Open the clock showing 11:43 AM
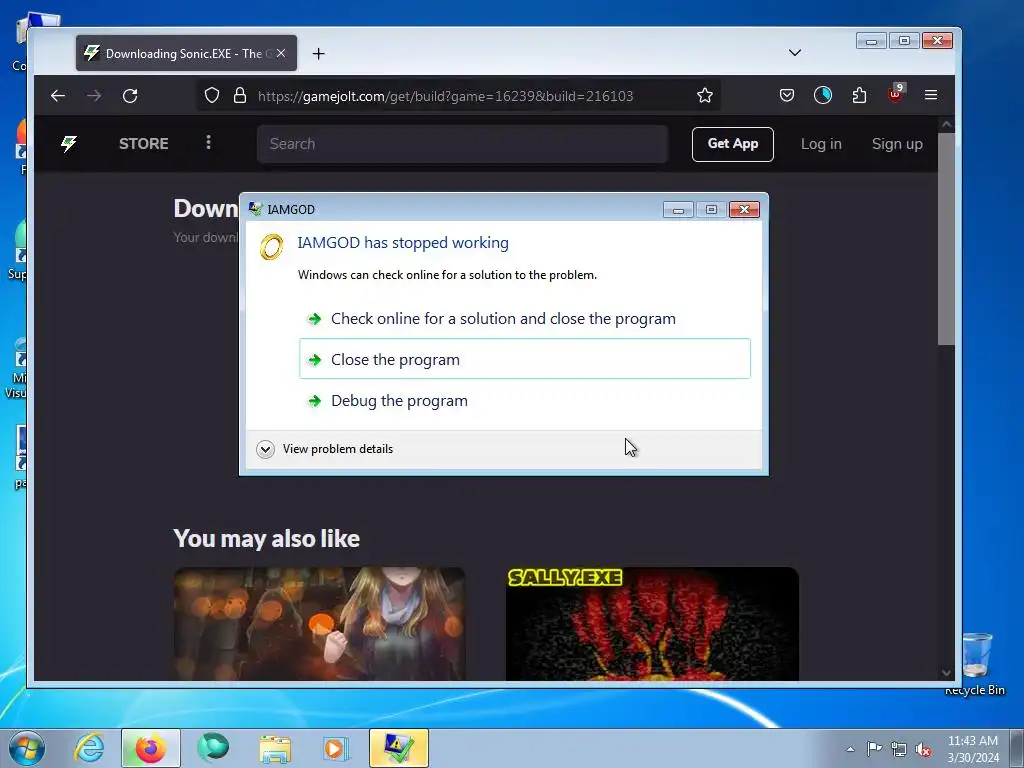 [973, 749]
